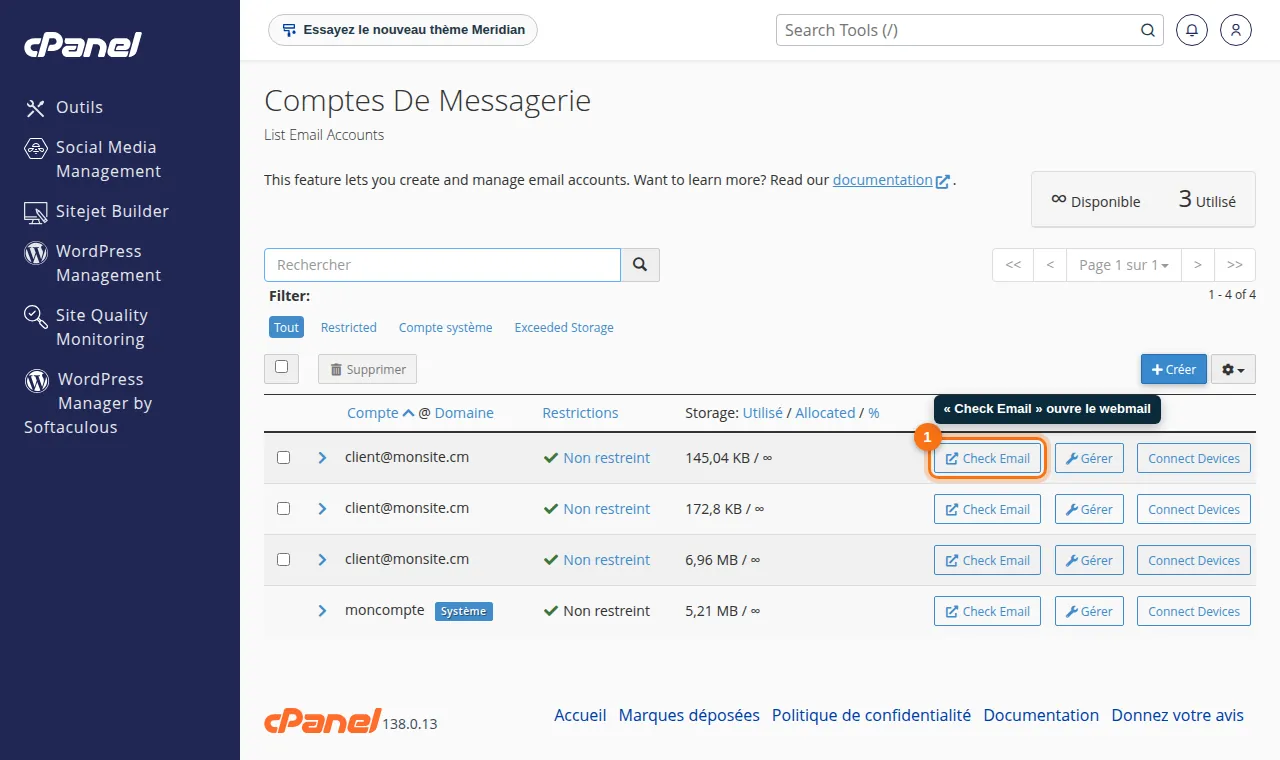This screenshot has height=760, width=1280.
Task: Go to the last page with >>
Action: 1235,265
